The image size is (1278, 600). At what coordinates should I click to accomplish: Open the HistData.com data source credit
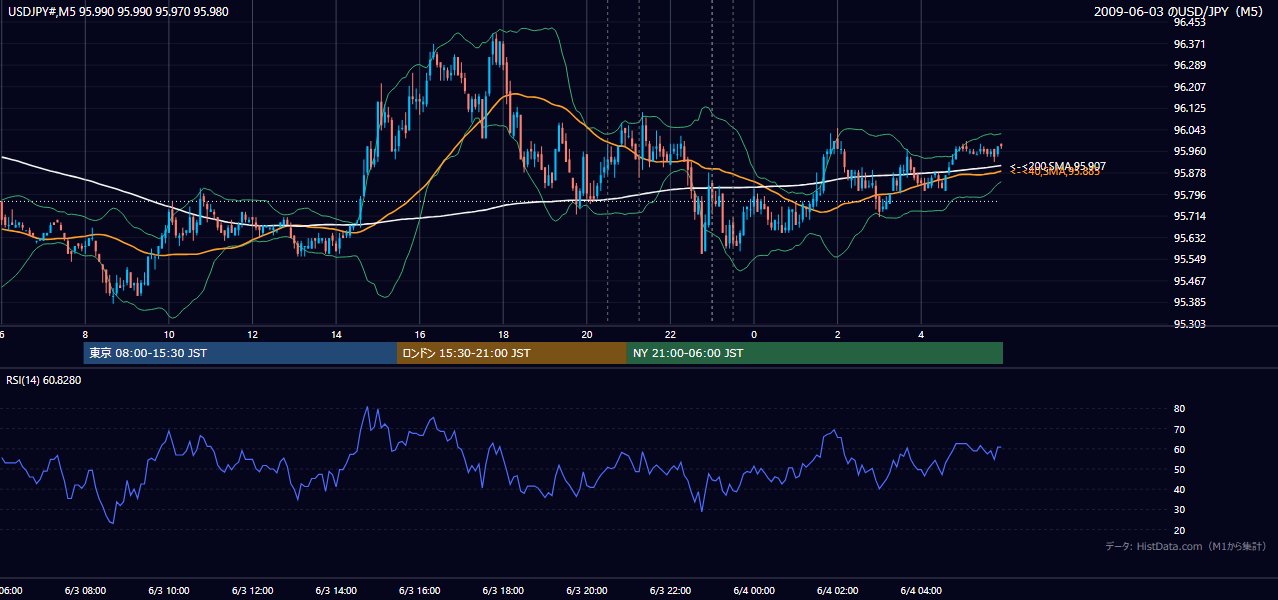coord(1186,546)
